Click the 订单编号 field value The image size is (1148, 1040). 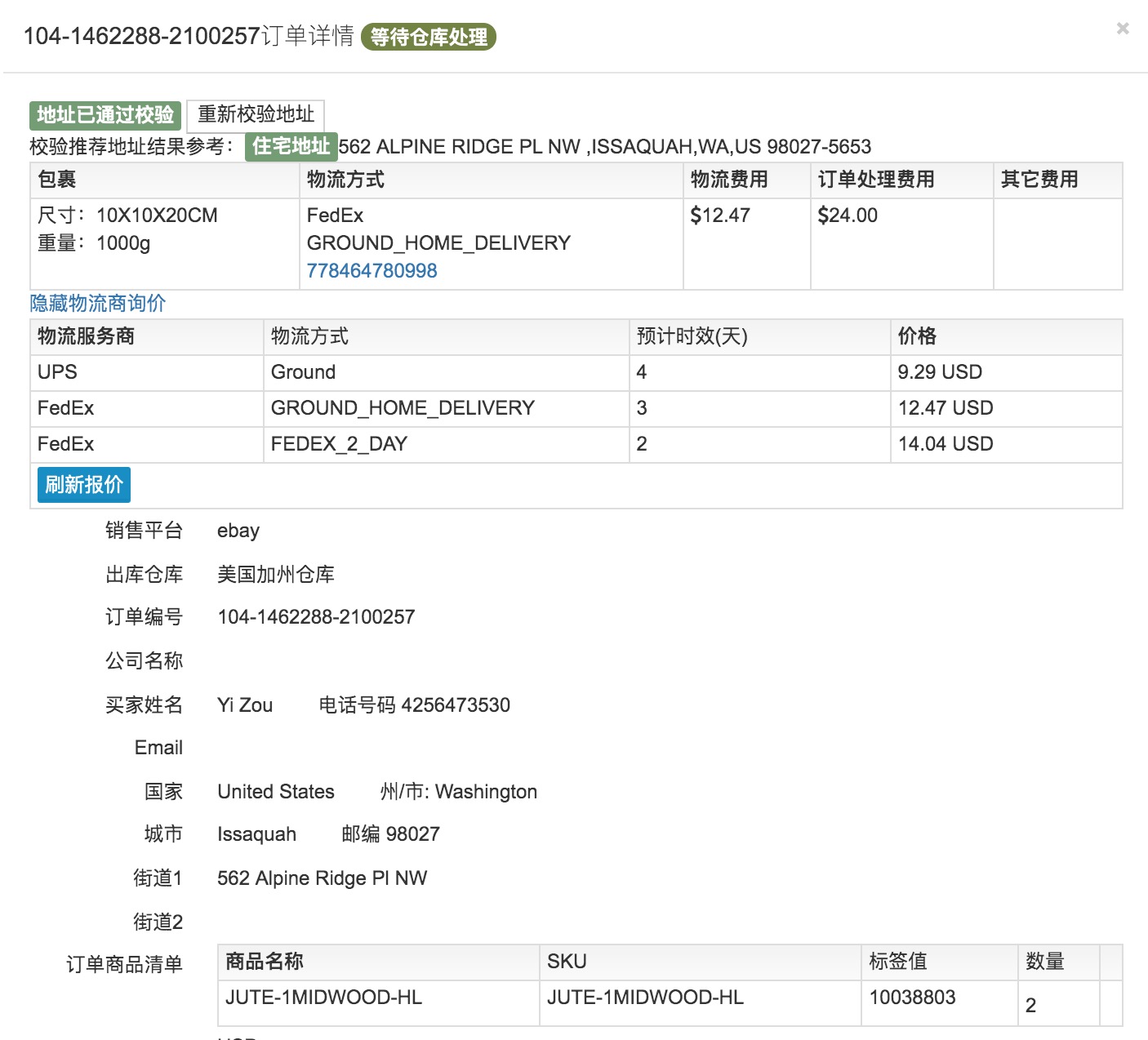tap(316, 617)
